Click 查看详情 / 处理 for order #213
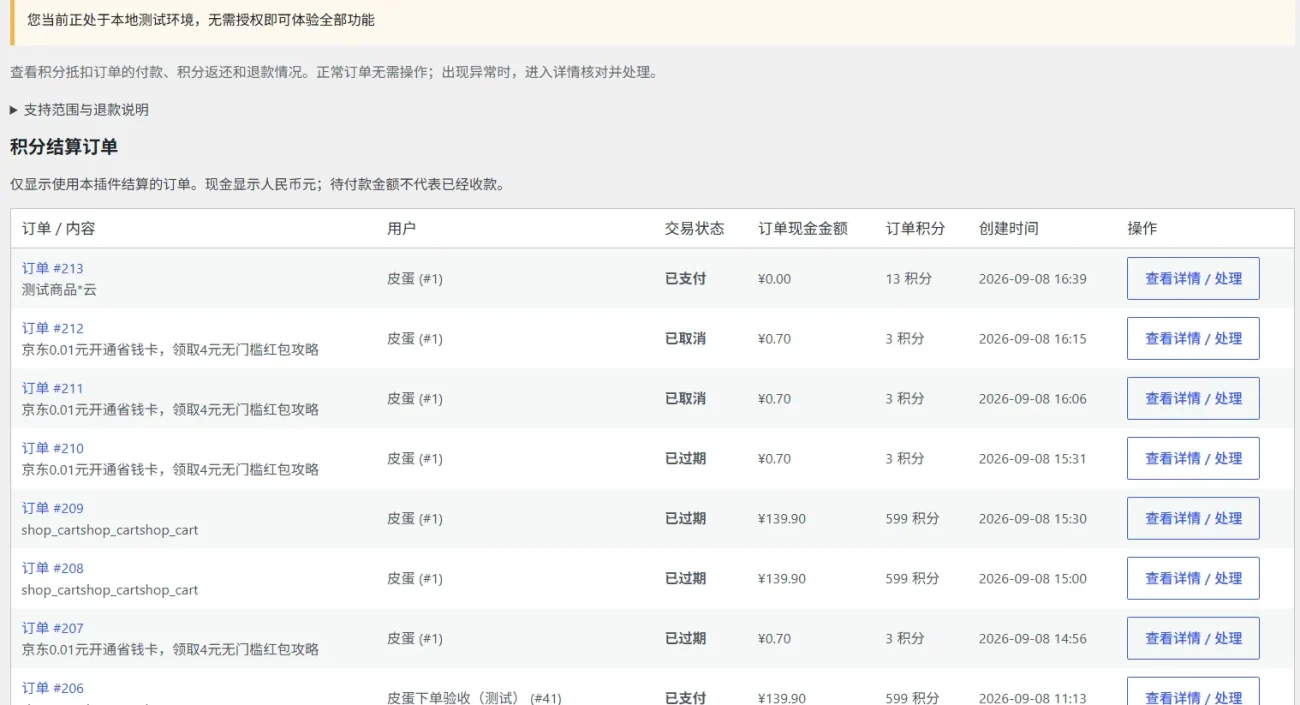The image size is (1300, 705). pos(1193,279)
